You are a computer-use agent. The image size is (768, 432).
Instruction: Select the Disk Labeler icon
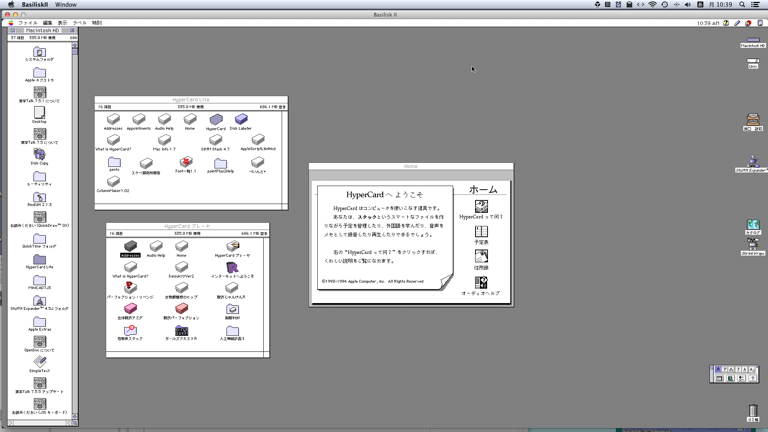click(241, 119)
